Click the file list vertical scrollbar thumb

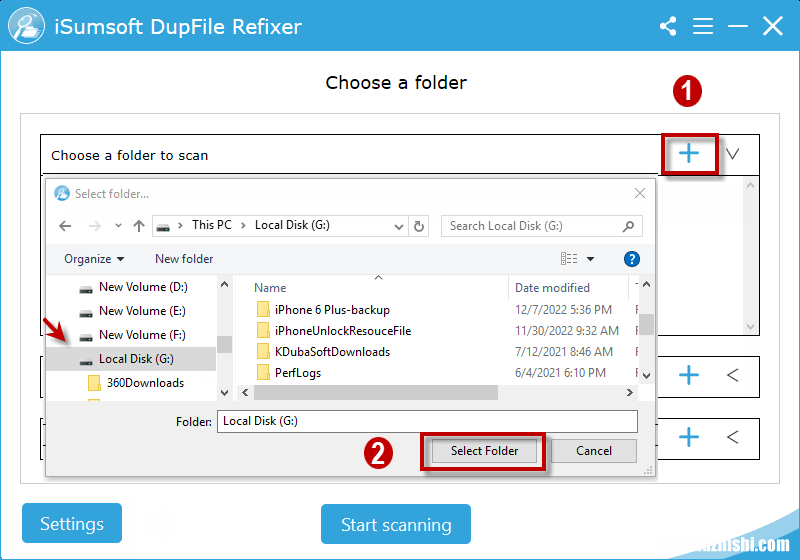(646, 324)
